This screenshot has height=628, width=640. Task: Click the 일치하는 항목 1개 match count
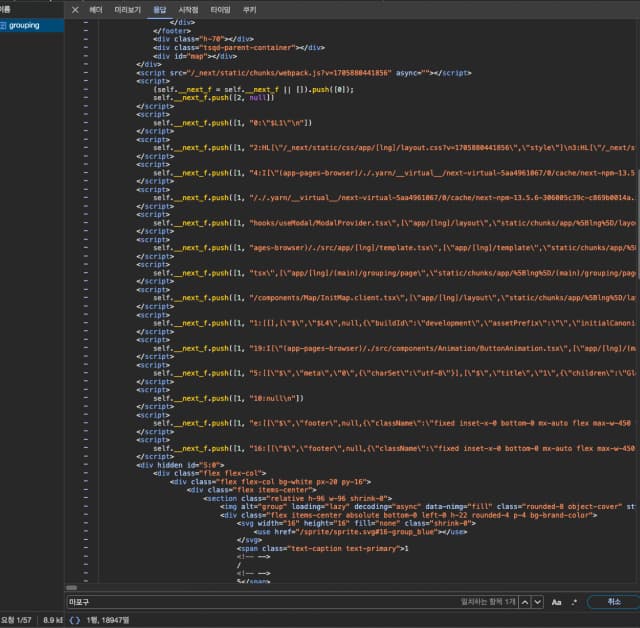(x=488, y=602)
